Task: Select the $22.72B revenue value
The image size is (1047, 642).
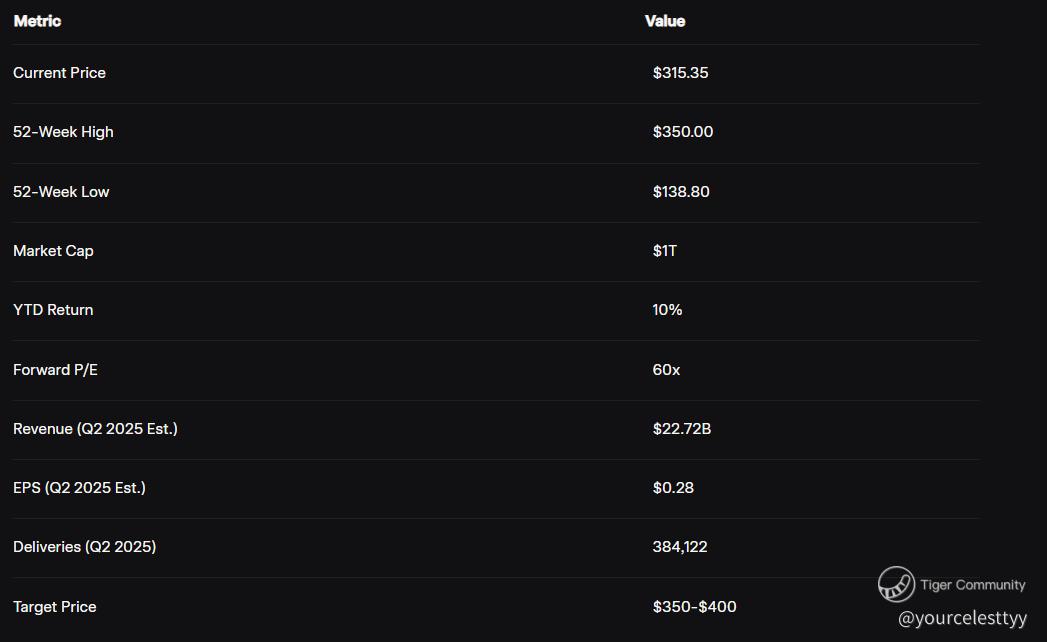Action: [x=682, y=429]
